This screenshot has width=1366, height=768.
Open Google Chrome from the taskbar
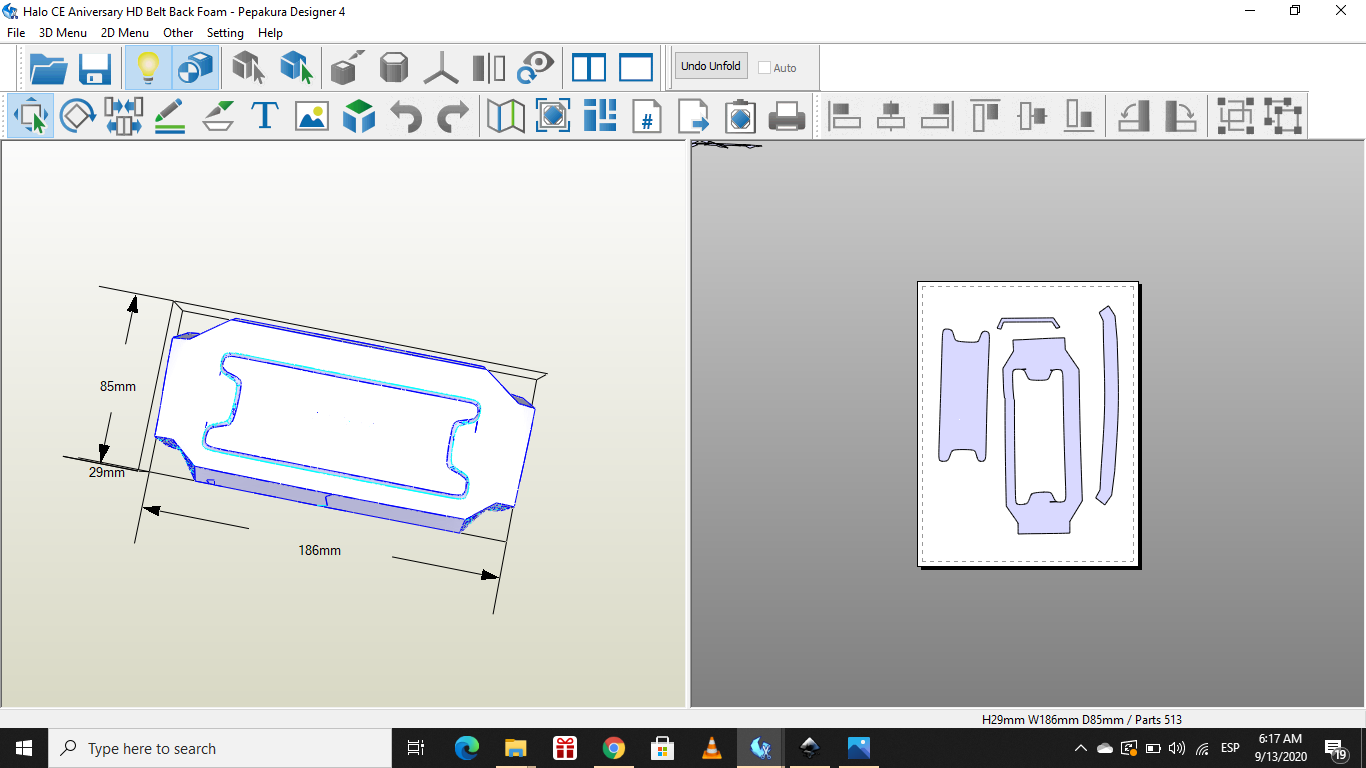coord(614,748)
